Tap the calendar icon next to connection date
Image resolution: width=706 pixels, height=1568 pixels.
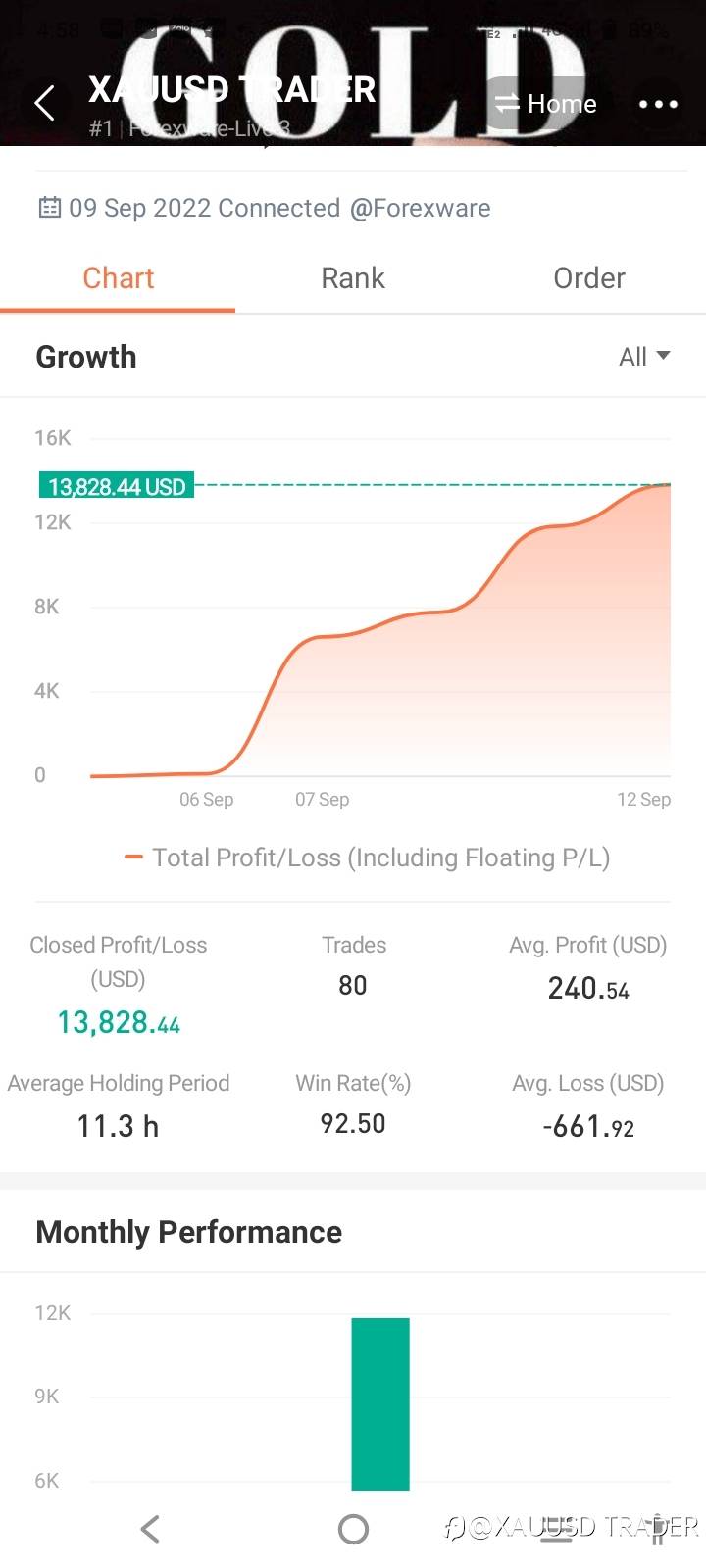pyautogui.click(x=49, y=208)
